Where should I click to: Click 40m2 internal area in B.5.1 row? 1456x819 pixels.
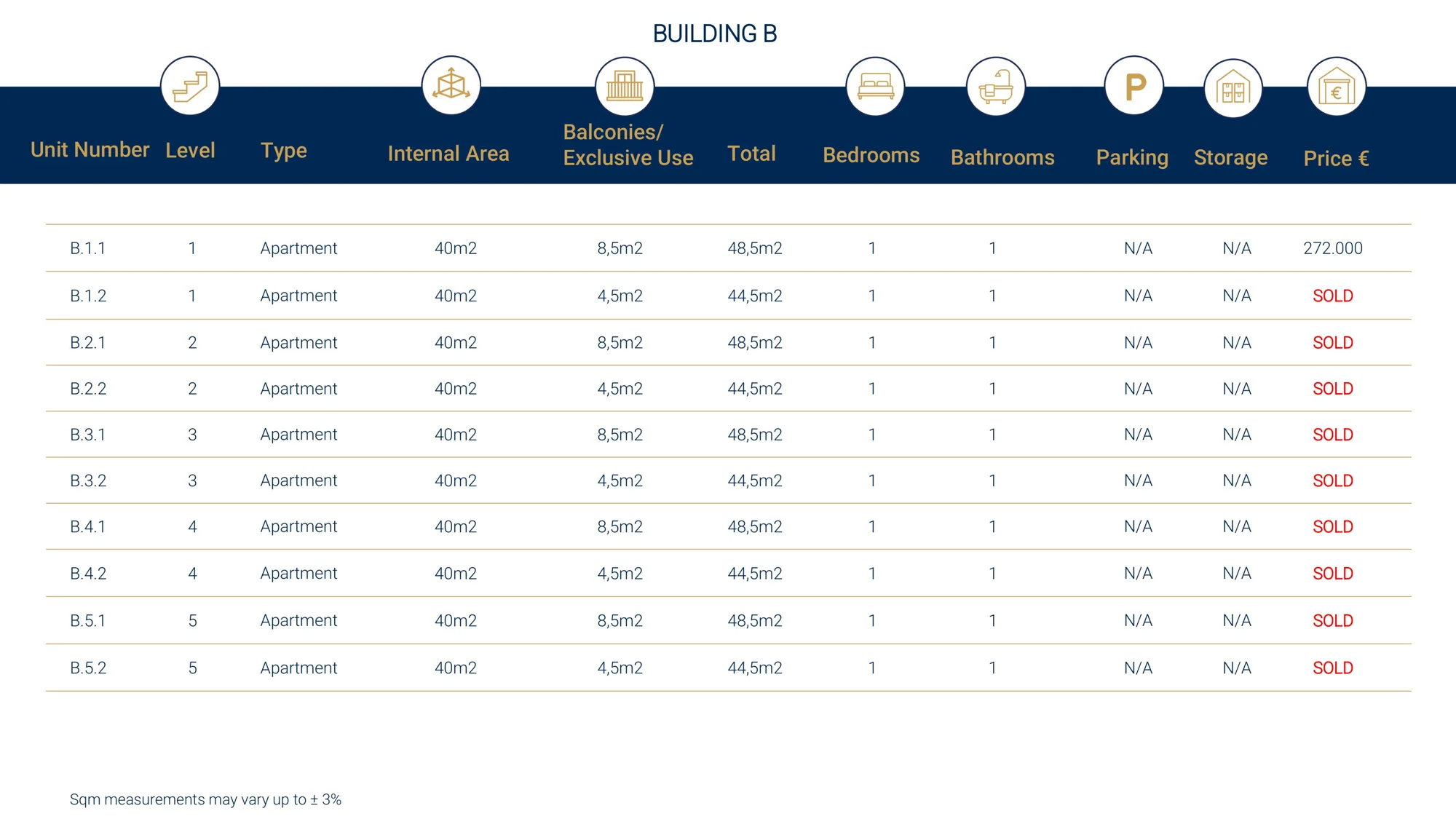click(x=456, y=621)
